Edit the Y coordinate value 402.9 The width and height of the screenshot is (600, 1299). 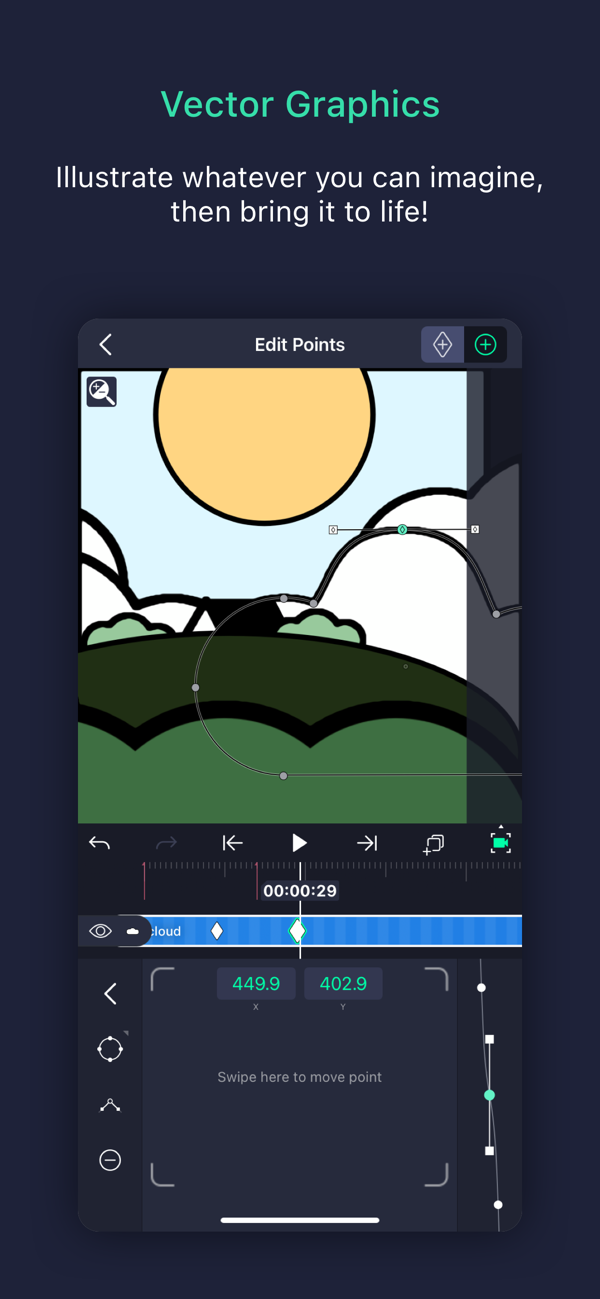(x=343, y=984)
